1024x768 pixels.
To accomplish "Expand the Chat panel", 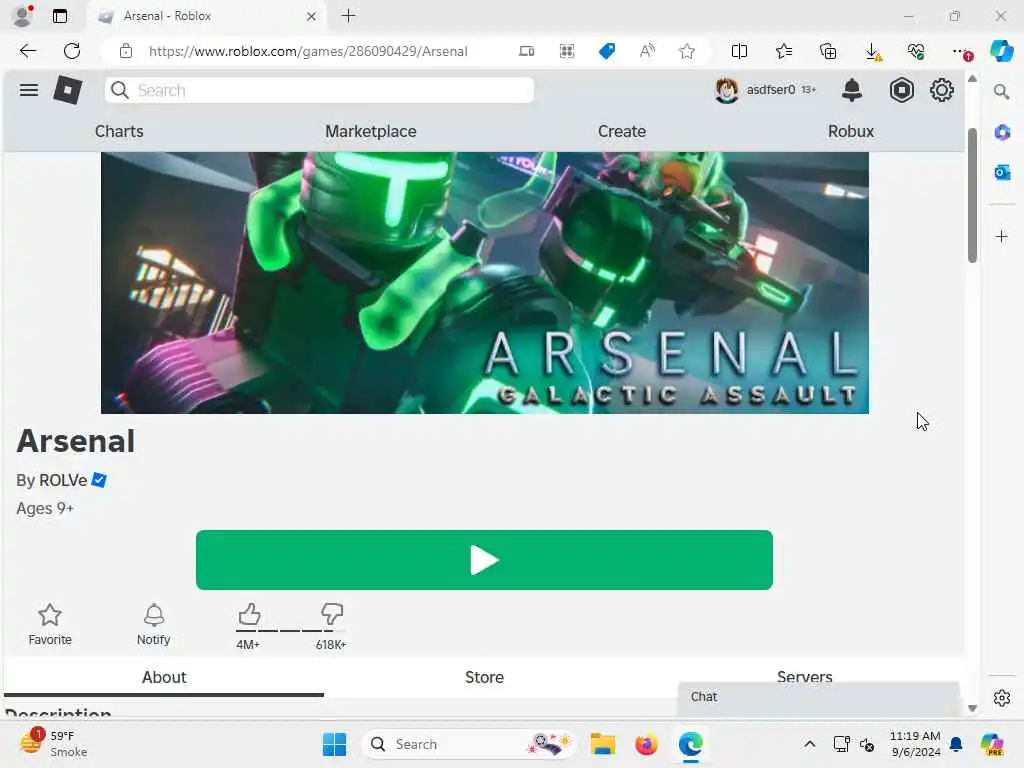I will tap(818, 697).
